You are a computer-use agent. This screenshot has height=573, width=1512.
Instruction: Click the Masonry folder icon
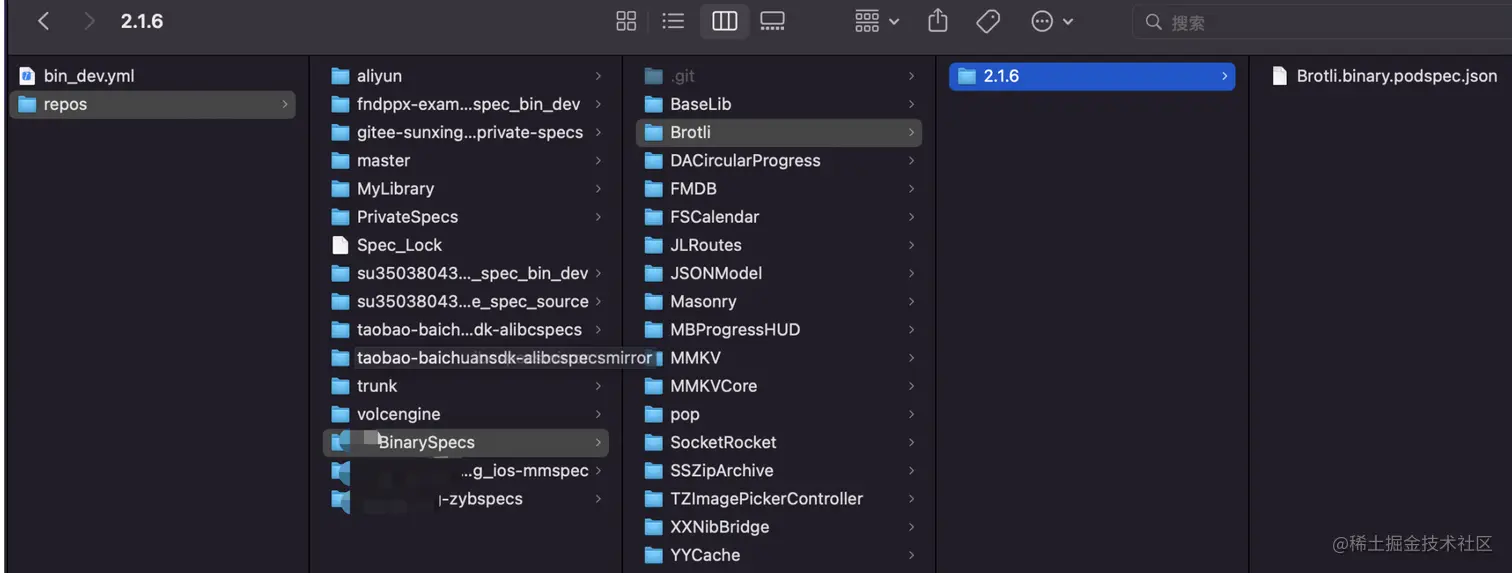653,301
